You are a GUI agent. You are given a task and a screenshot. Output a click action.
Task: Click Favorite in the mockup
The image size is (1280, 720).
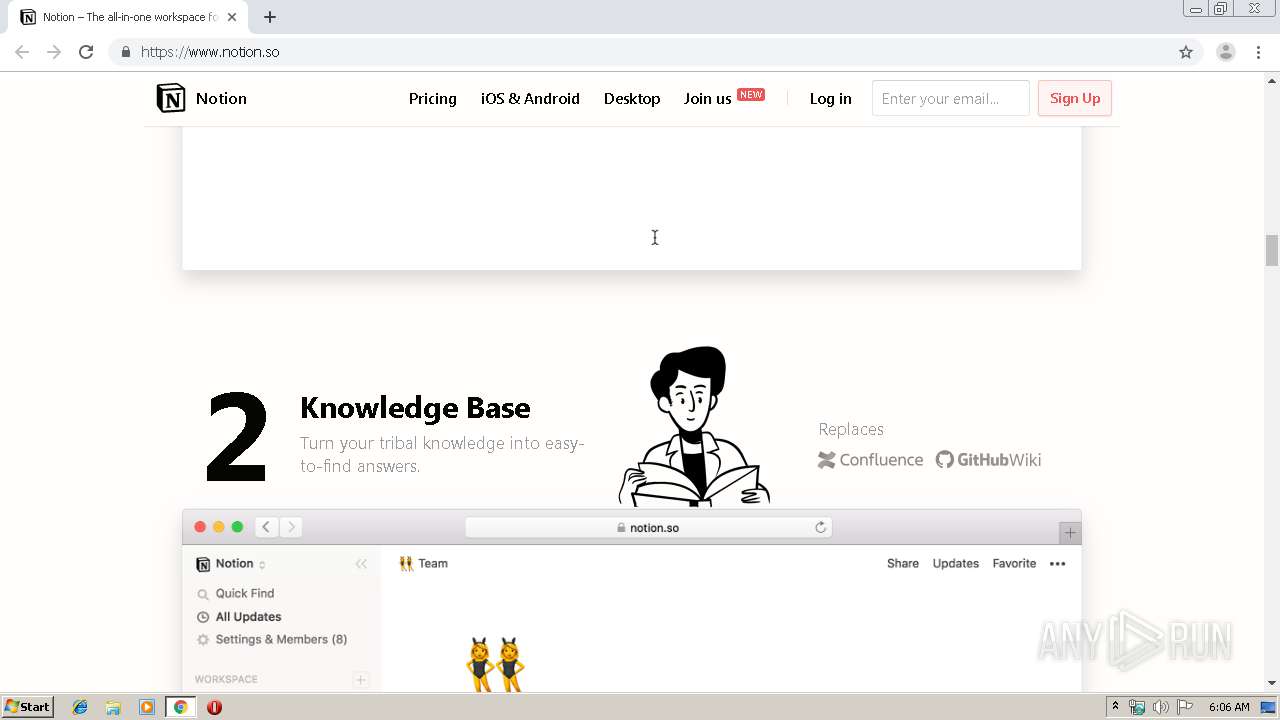(x=1014, y=564)
